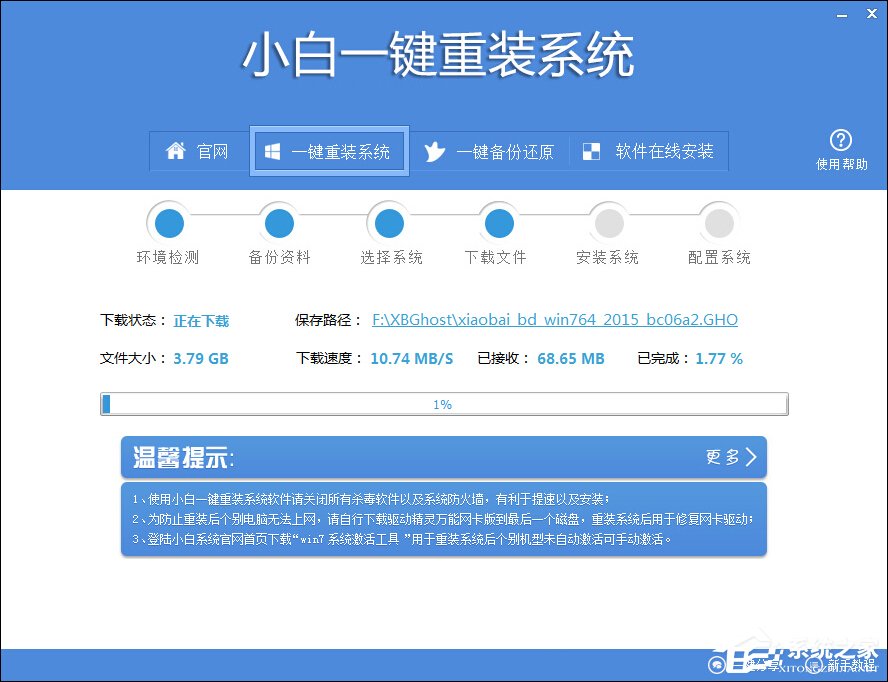Image resolution: width=888 pixels, height=682 pixels.
Task: Select the 配置系统 step circle icon
Action: (718, 223)
